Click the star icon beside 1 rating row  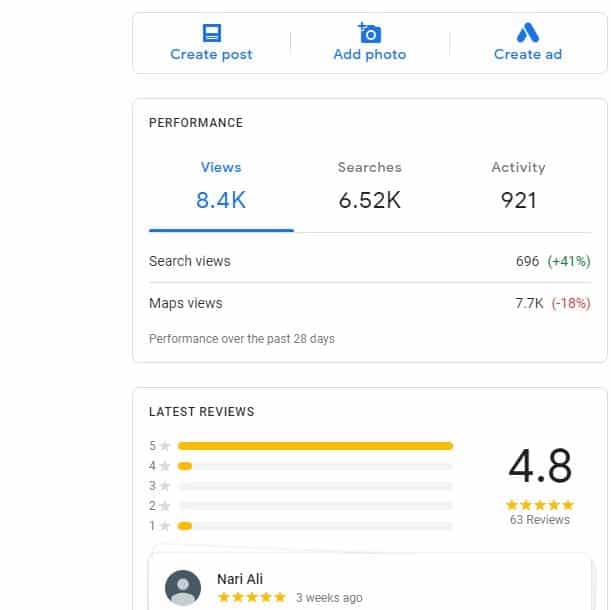tap(165, 526)
